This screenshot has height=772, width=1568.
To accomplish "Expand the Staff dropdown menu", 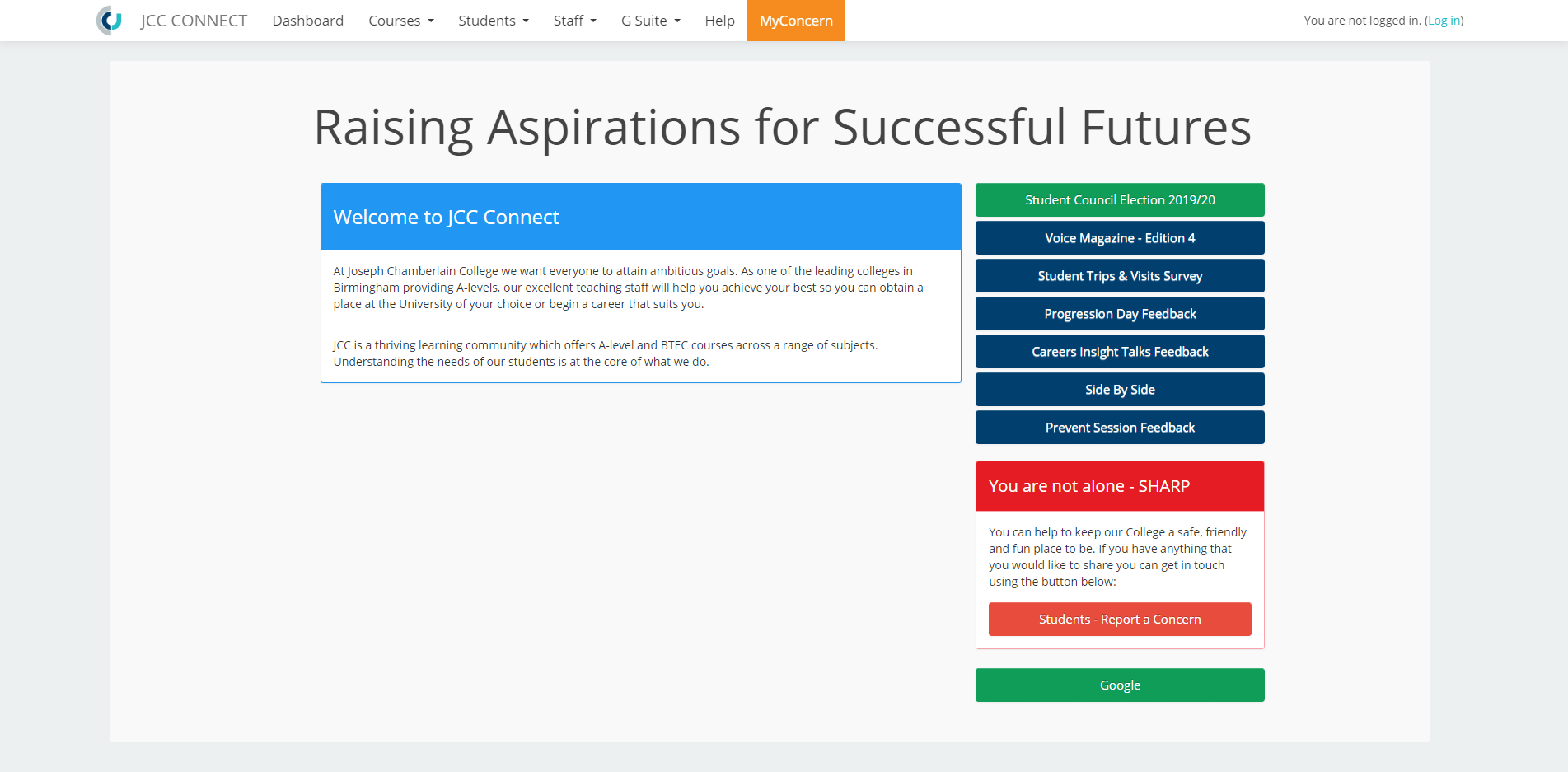I will tap(575, 21).
